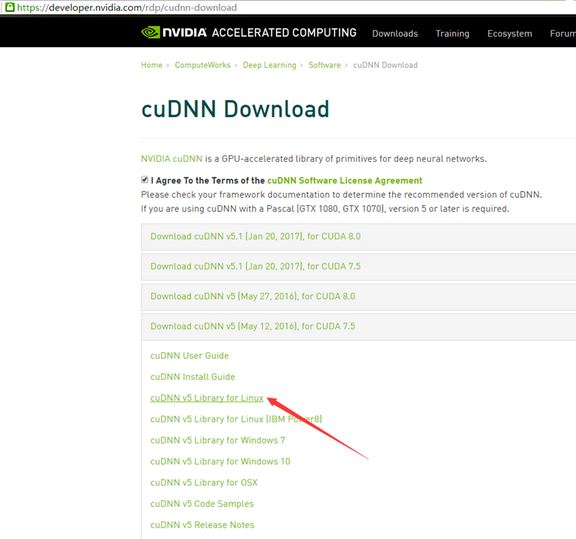The image size is (576, 539).
Task: Go to Home breadcrumb link
Action: tap(152, 65)
